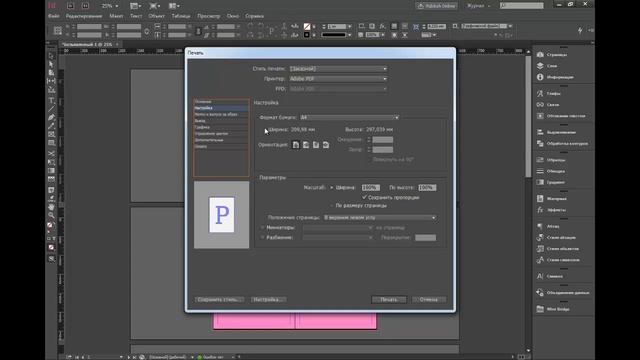This screenshot has height=360, width=640.
Task: Select the Zoom tool in toolbox
Action: pyautogui.click(x=51, y=215)
